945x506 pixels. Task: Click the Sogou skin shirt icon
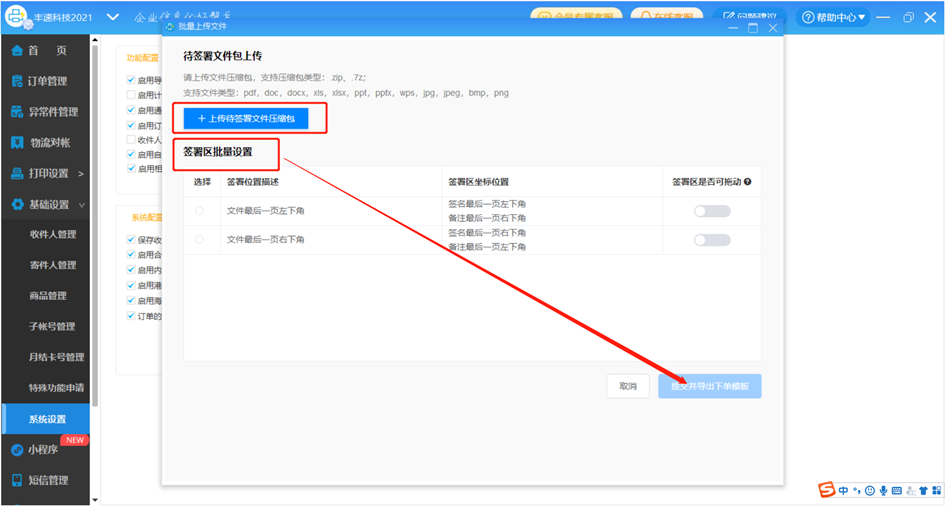click(x=923, y=491)
